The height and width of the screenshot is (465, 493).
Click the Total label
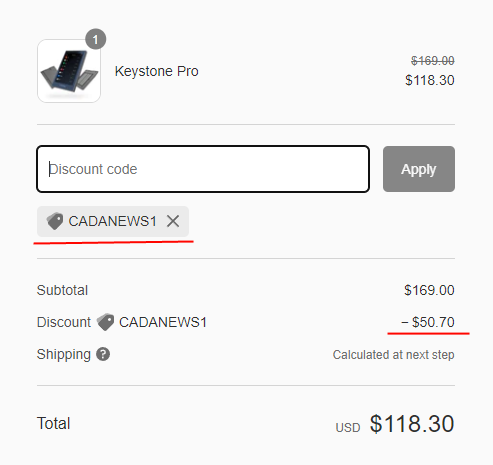(54, 423)
